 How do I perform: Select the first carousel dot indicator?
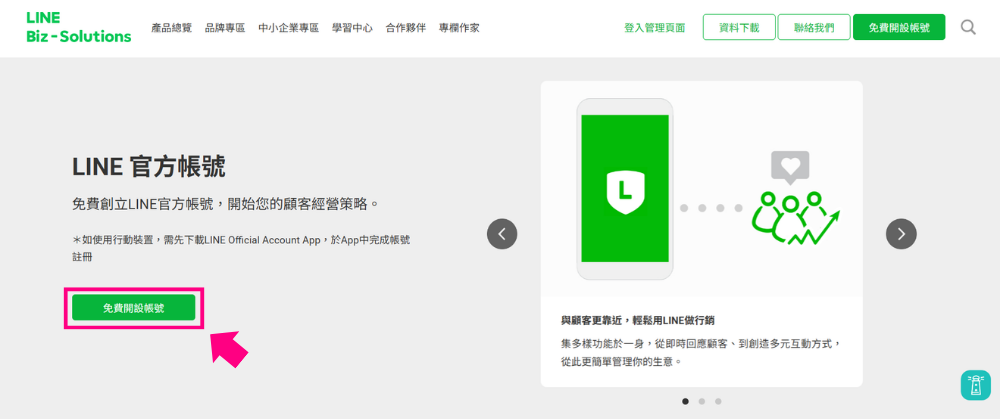(x=686, y=401)
